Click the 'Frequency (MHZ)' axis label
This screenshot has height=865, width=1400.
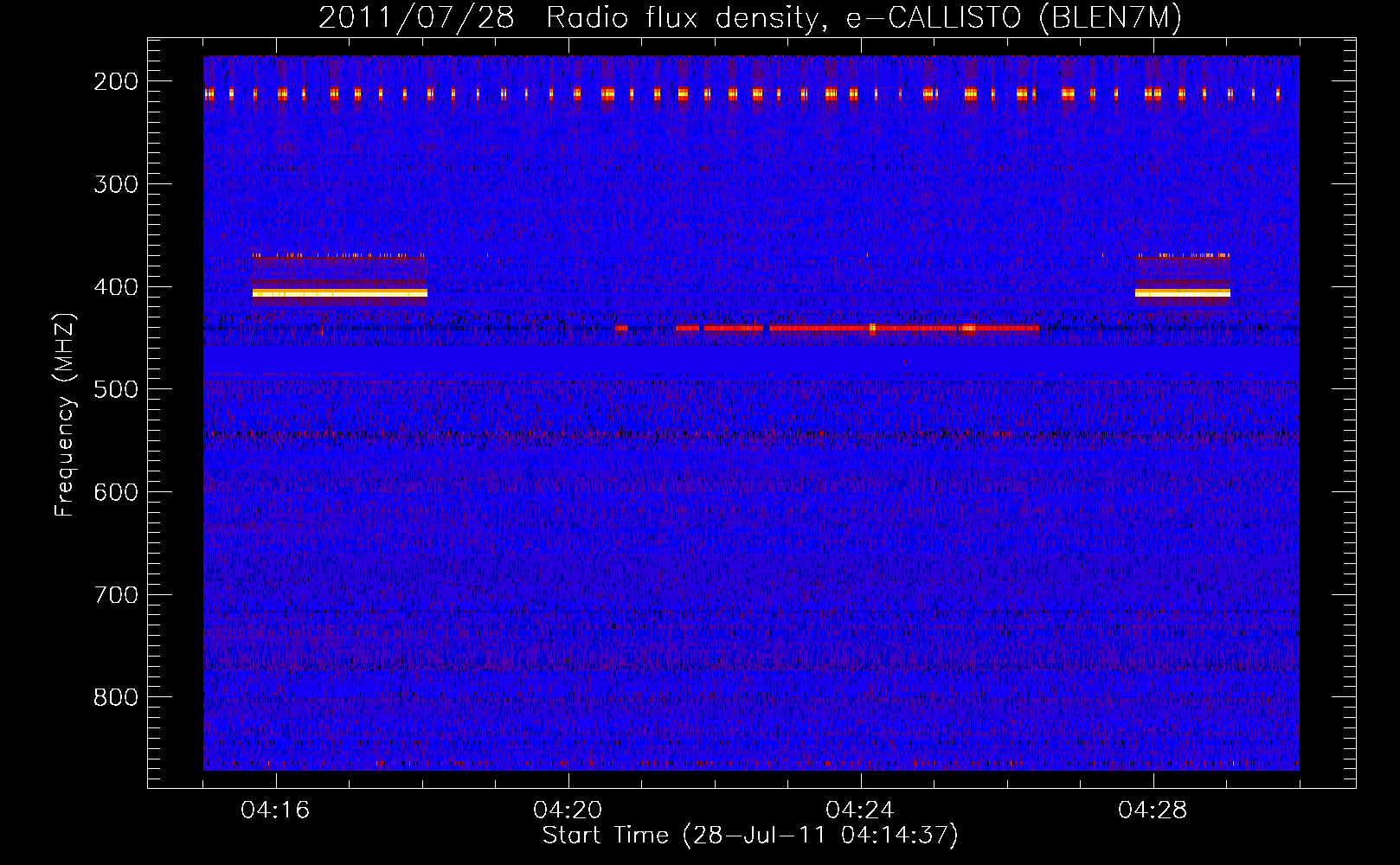(x=65, y=415)
